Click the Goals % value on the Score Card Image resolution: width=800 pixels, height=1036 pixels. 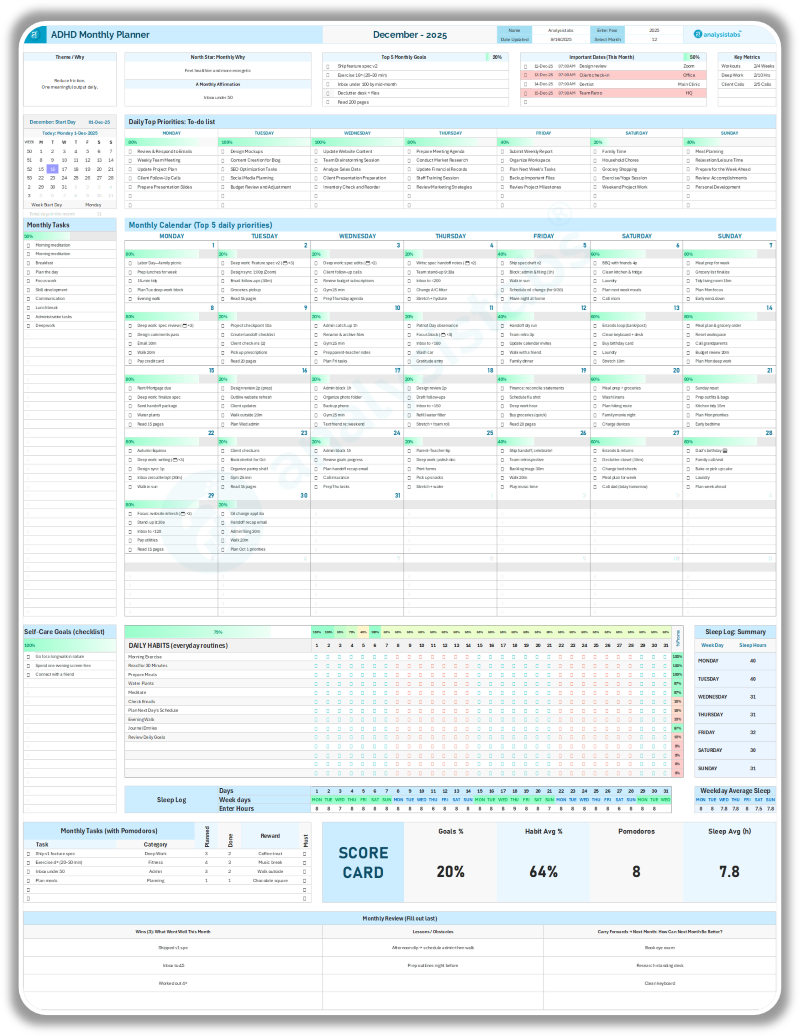(450, 872)
